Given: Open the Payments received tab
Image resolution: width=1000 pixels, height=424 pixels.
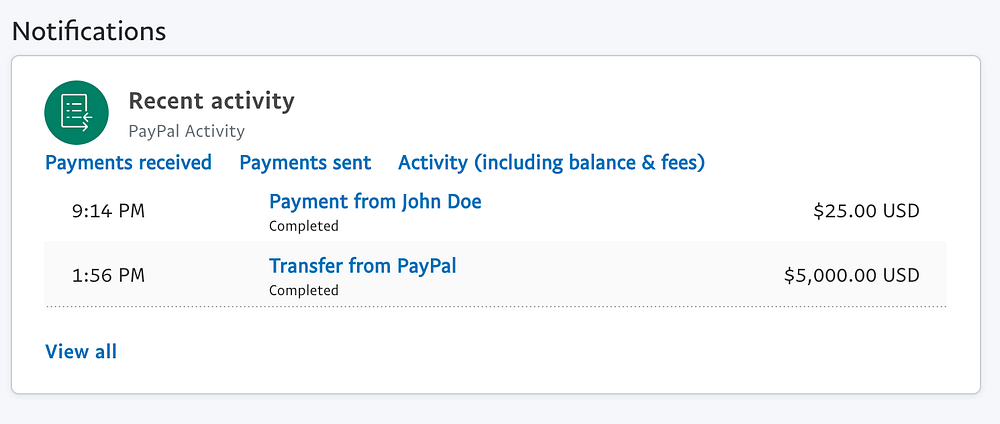Looking at the screenshot, I should coord(128,162).
